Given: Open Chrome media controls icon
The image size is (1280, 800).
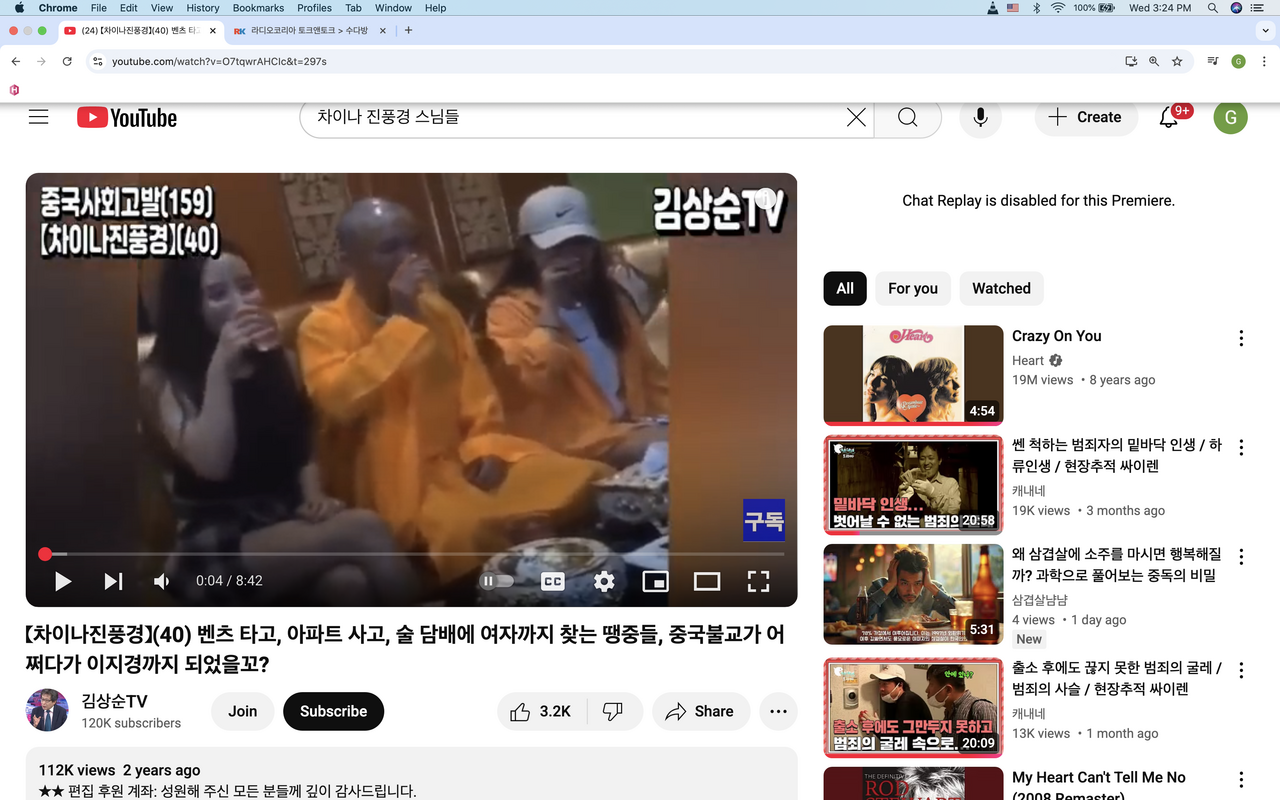Looking at the screenshot, I should 1213,61.
